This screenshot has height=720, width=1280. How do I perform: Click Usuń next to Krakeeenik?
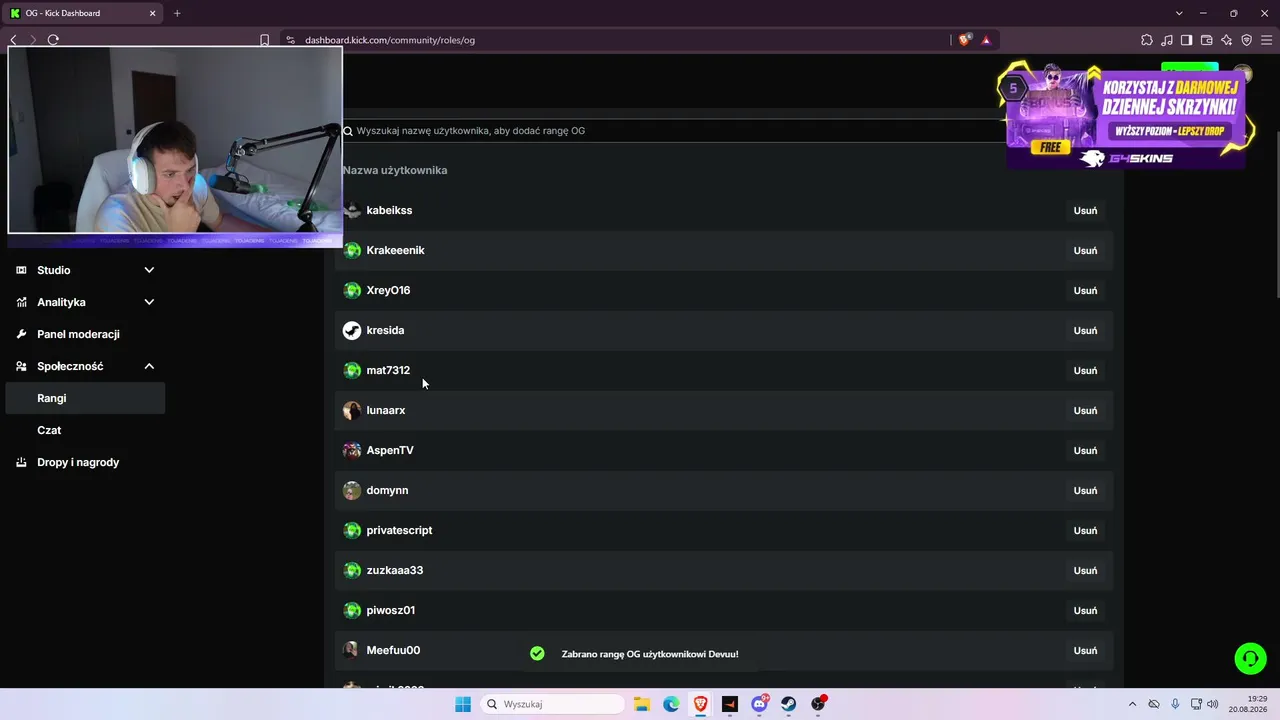click(1085, 250)
